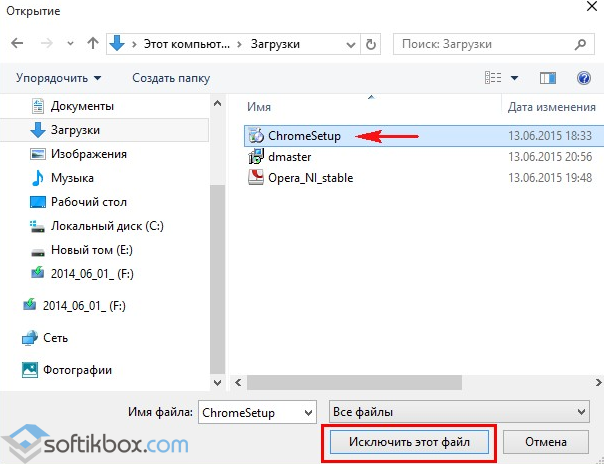The height and width of the screenshot is (464, 604).
Task: Open the address bar history dropdown
Action: pyautogui.click(x=350, y=45)
